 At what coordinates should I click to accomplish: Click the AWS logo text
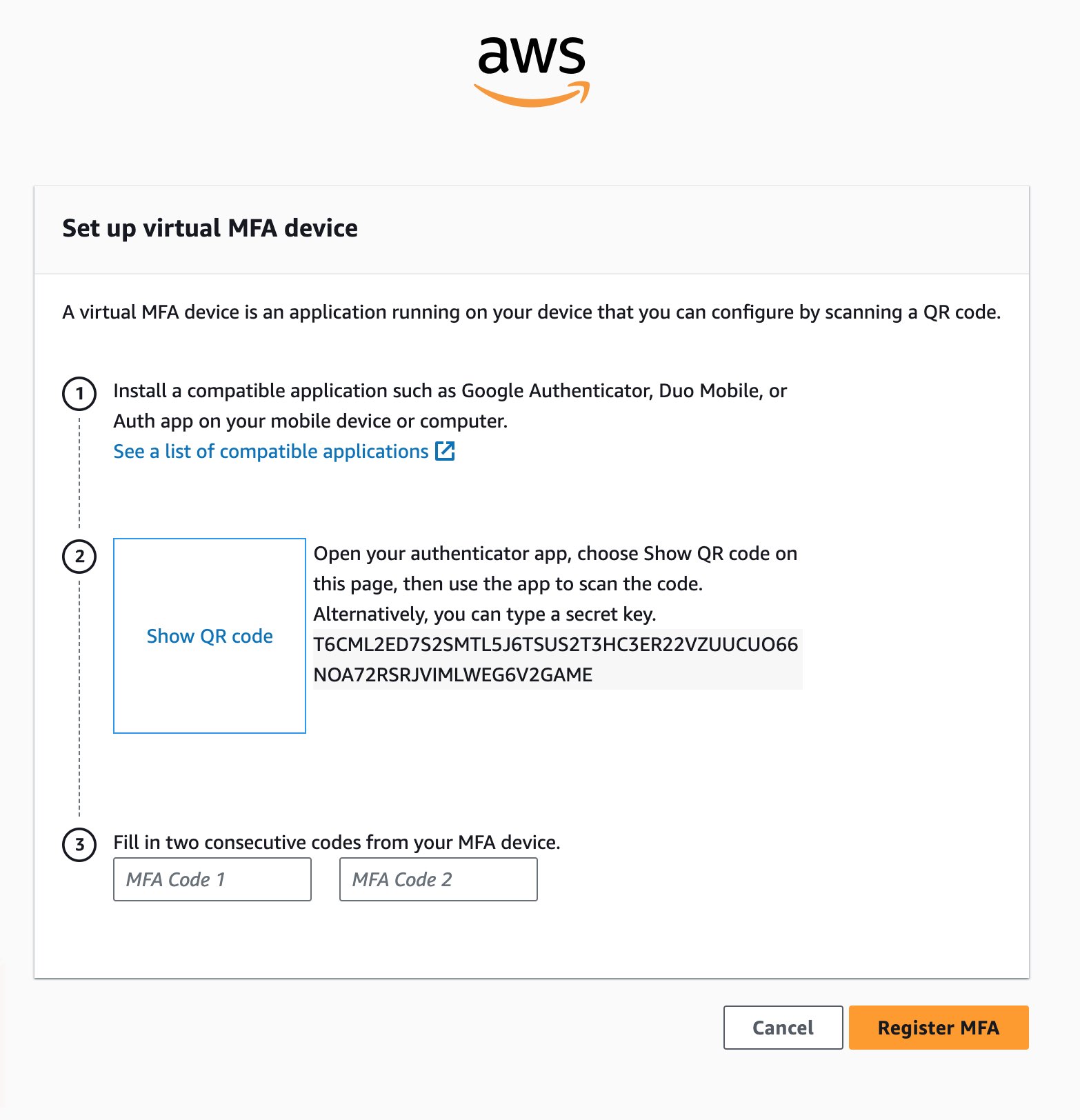point(531,55)
